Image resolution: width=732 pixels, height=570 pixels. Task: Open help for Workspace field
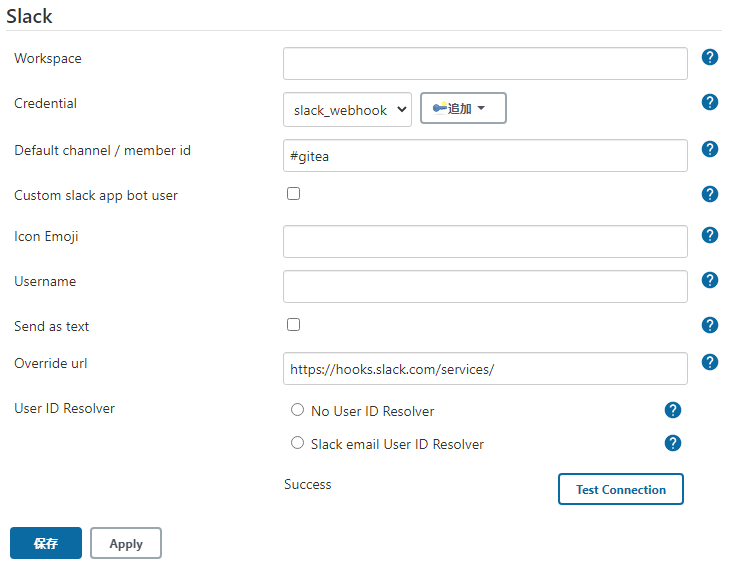[710, 57]
